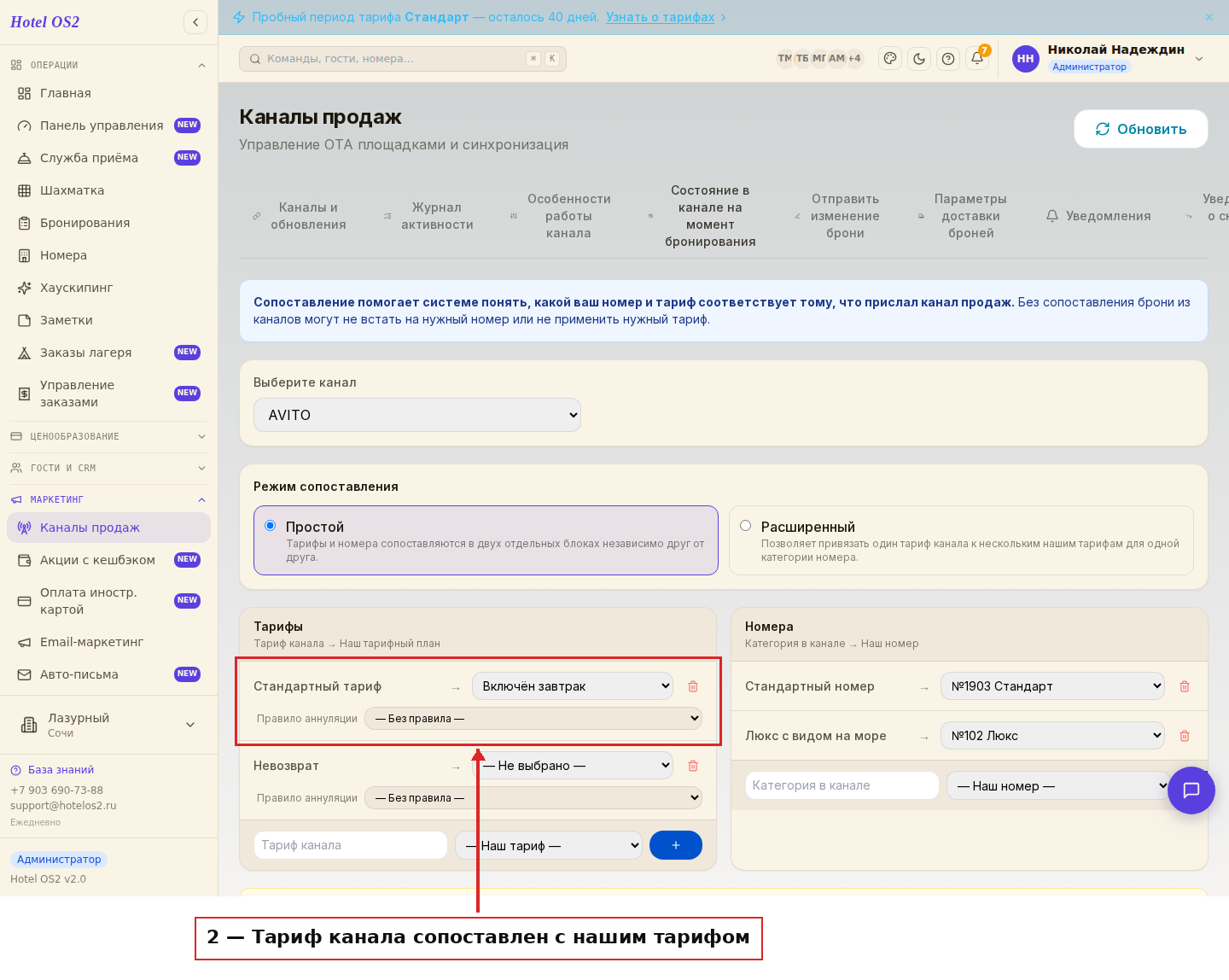Click the Категория в канале input field
The height and width of the screenshot is (980, 1229).
[x=842, y=785]
